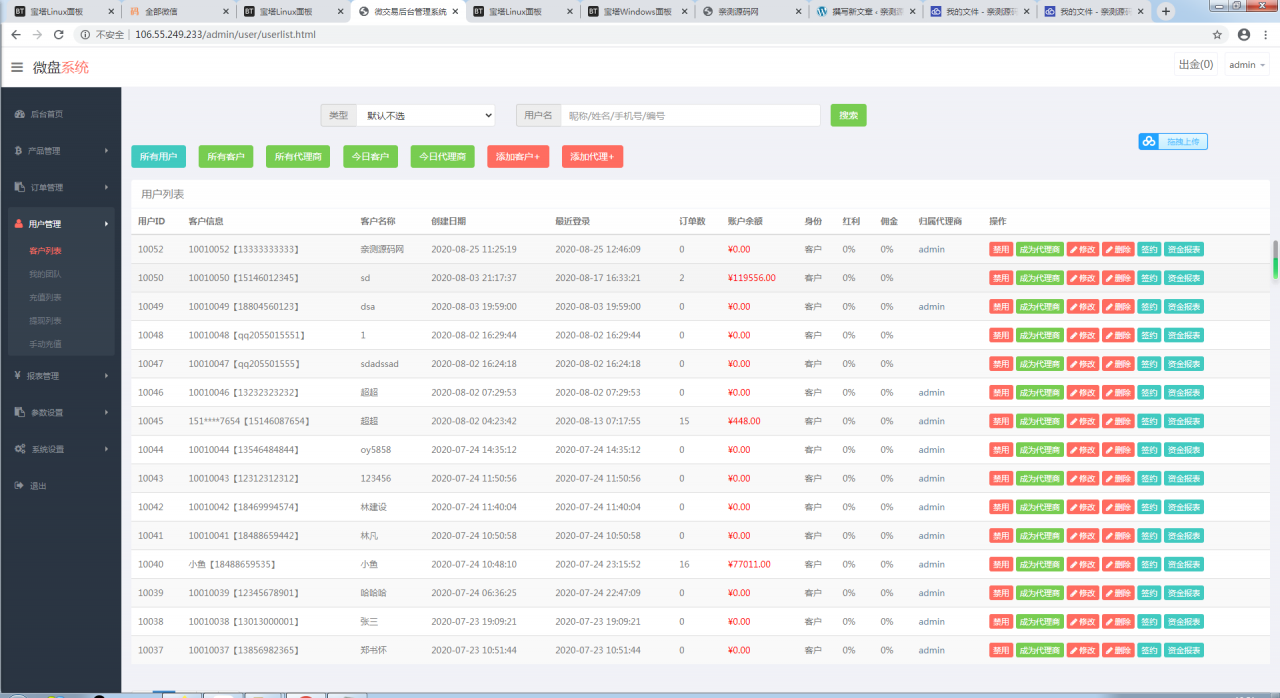Click 删除 button for user 10052

1118,250
